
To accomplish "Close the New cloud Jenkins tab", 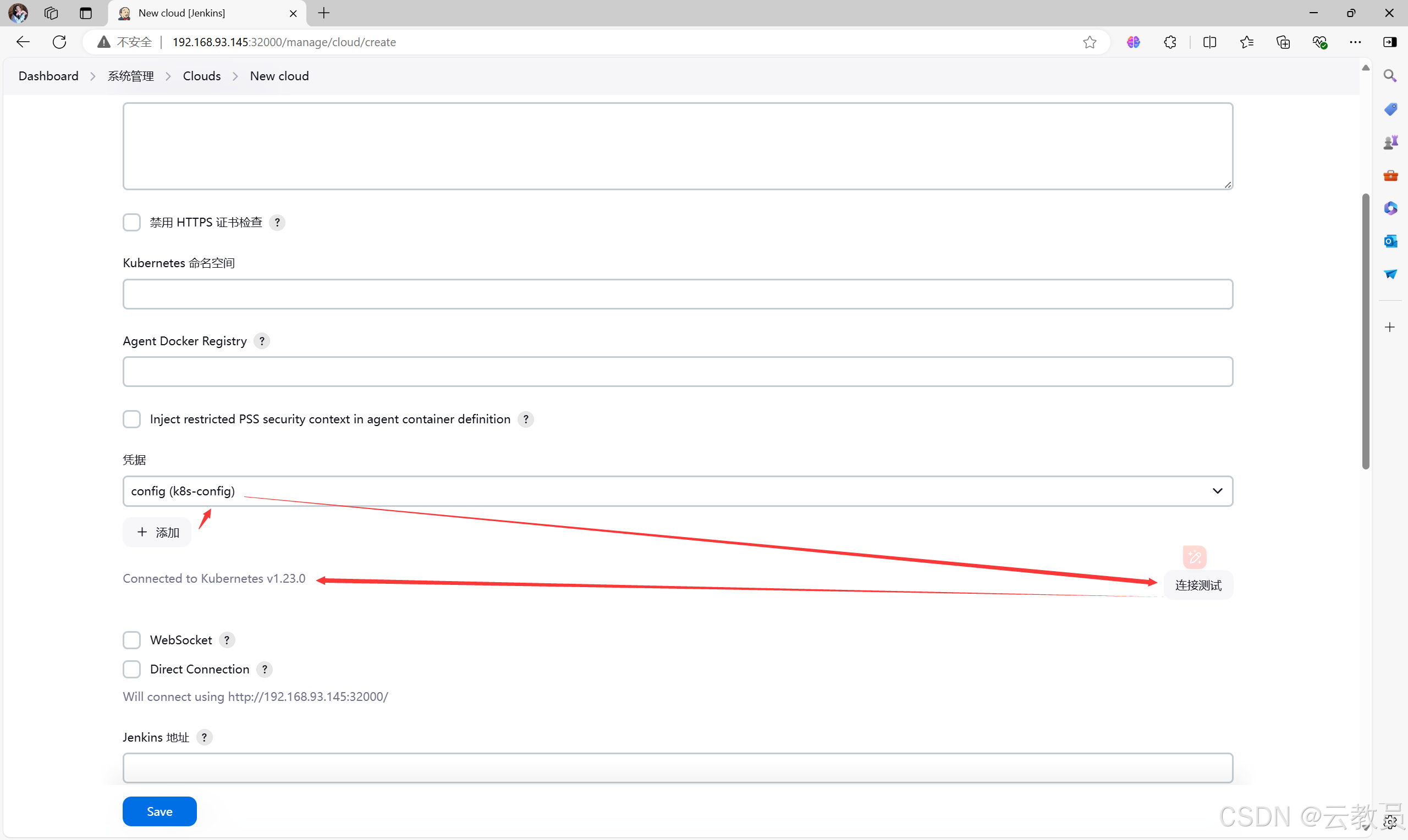I will pos(293,13).
